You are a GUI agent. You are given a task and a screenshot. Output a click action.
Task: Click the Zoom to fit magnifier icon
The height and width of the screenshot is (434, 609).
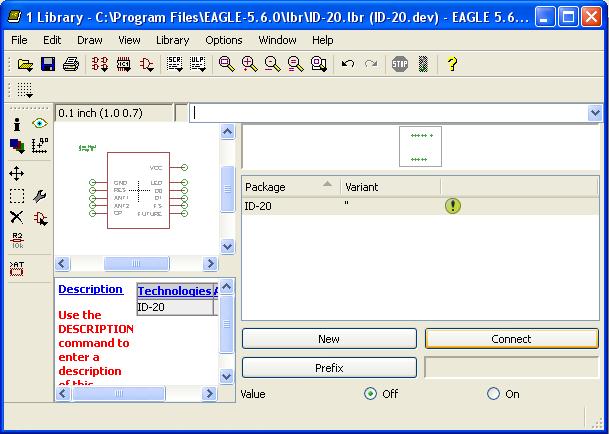point(226,64)
